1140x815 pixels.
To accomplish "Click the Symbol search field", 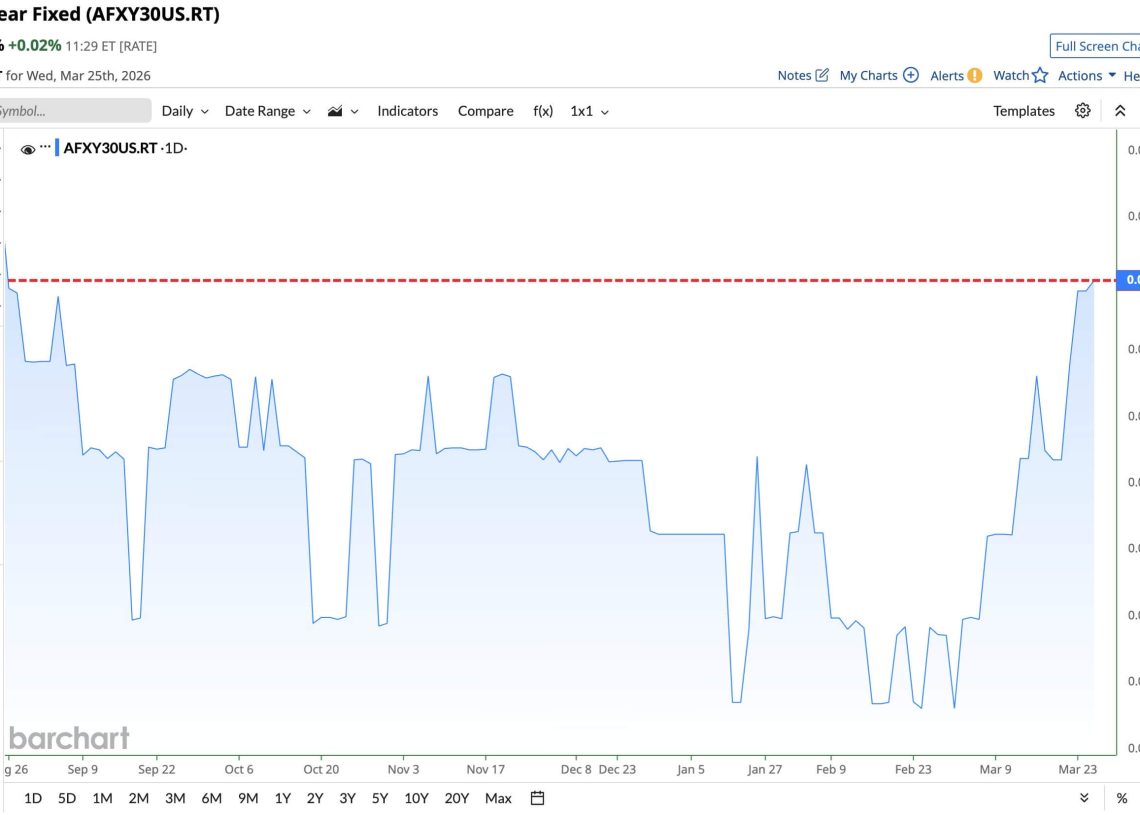I will tap(75, 111).
